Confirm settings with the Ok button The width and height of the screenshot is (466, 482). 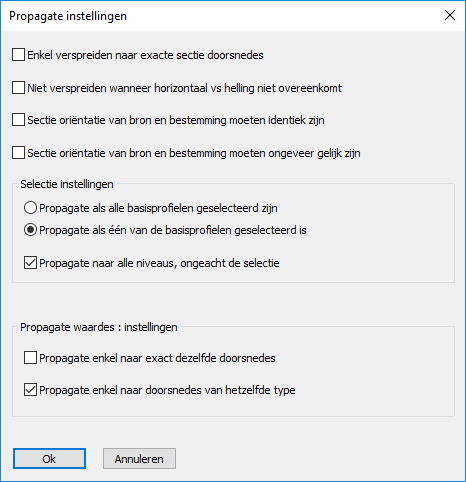(49, 459)
